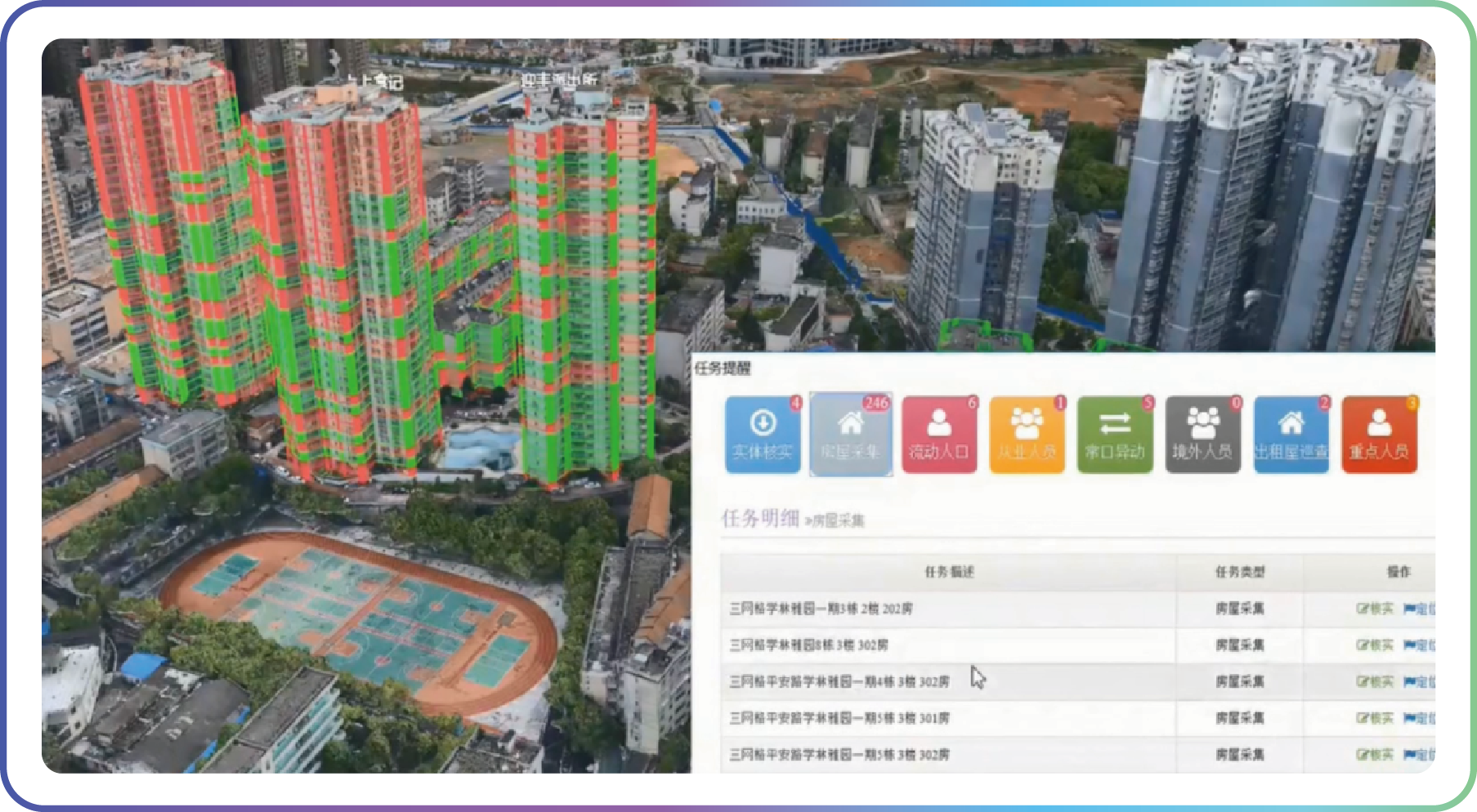The image size is (1477, 812).
Task: Click 定位 flag for 一期5栋 302房 row
Action: pos(1419,755)
